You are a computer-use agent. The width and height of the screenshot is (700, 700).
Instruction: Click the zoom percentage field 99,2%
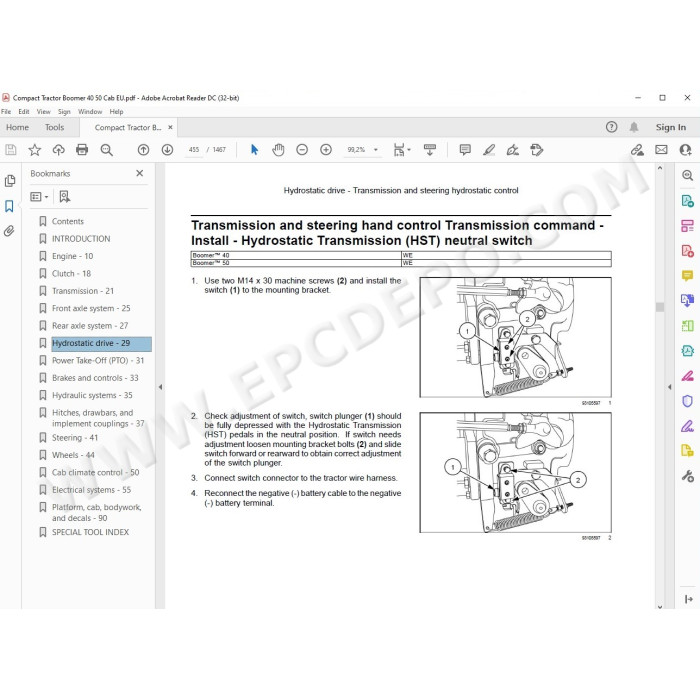(x=356, y=150)
